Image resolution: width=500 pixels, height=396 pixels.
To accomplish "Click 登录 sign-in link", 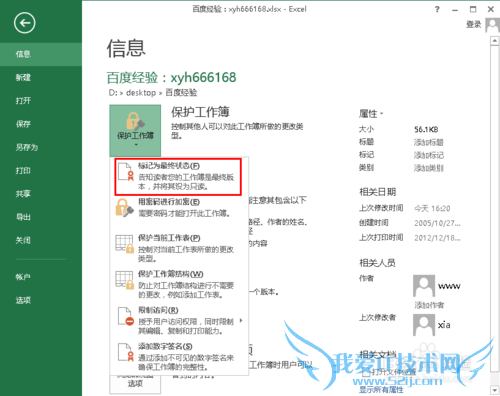I will (x=474, y=24).
